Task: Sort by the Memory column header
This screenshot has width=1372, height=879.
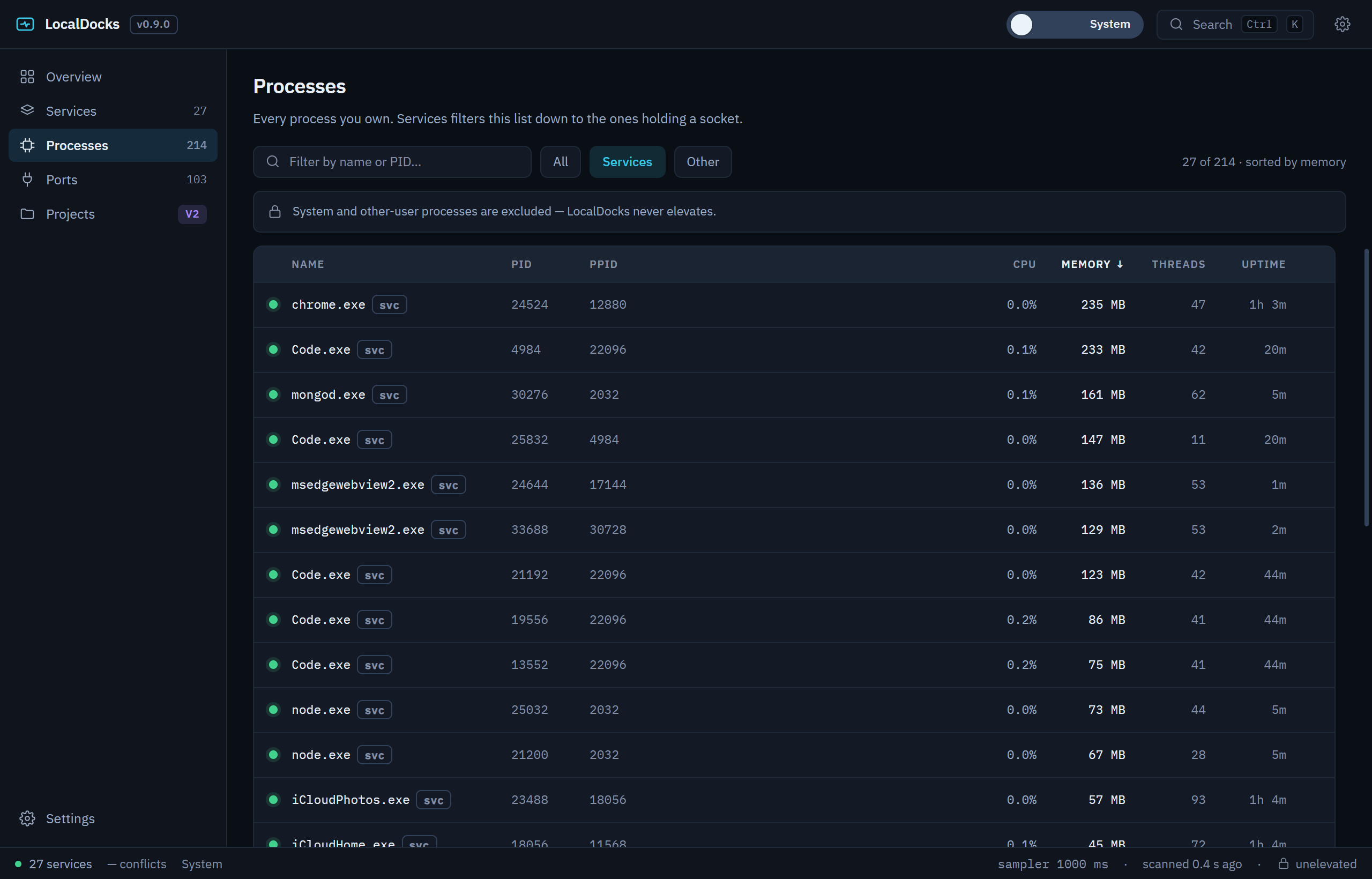Action: coord(1092,264)
